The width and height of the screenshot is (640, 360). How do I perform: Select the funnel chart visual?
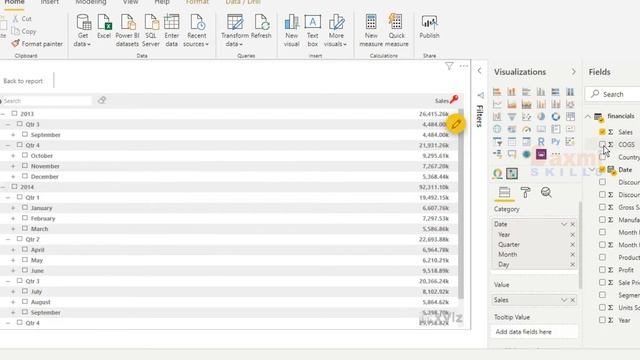coord(511,117)
